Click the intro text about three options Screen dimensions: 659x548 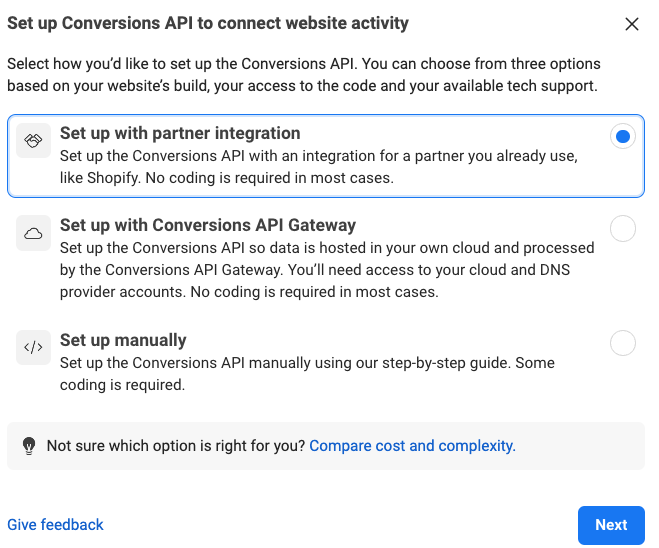302,74
